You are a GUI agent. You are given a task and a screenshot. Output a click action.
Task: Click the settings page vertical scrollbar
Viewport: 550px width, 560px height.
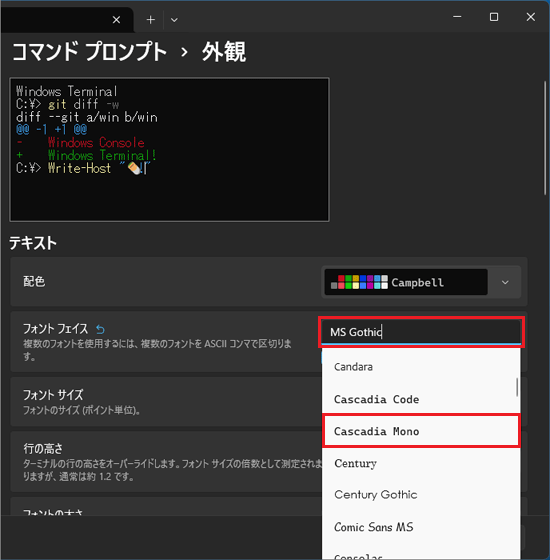click(x=545, y=138)
